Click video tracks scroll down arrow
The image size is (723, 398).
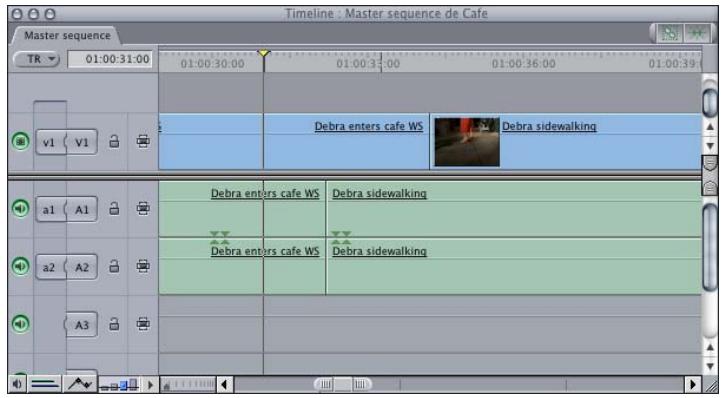click(710, 146)
